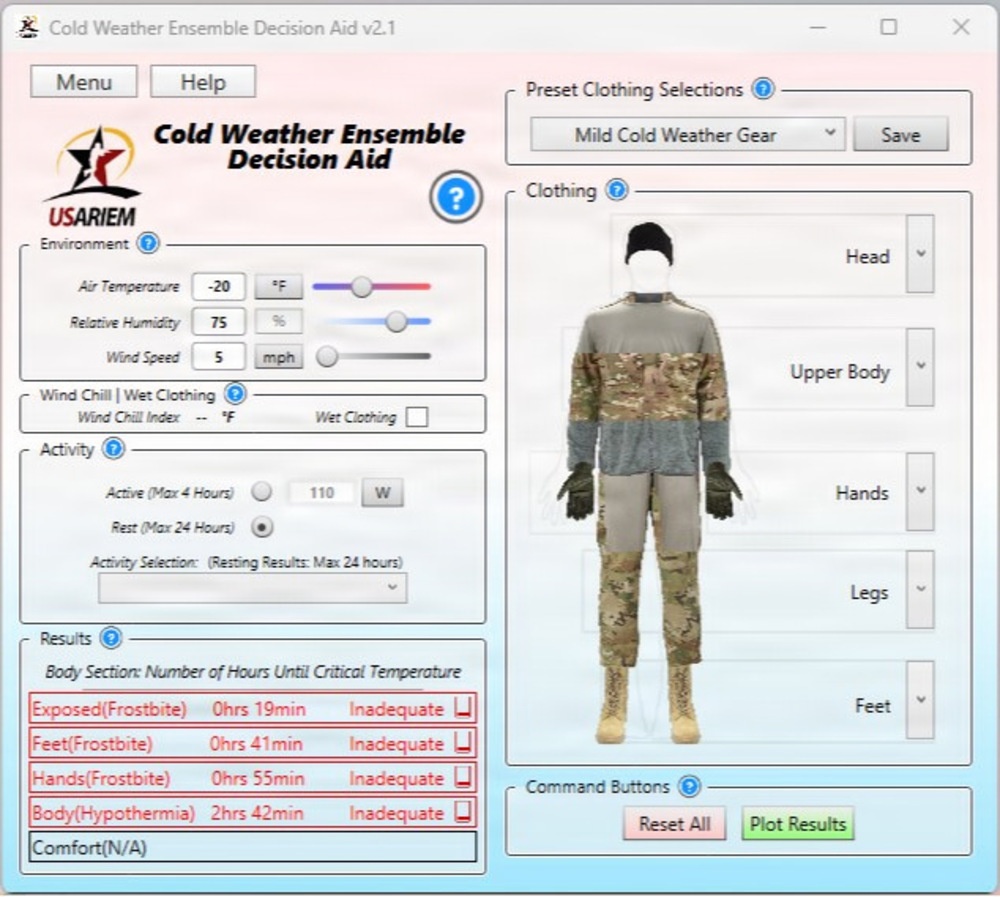
Task: Open the Activity Selection dropdown
Action: click(252, 588)
